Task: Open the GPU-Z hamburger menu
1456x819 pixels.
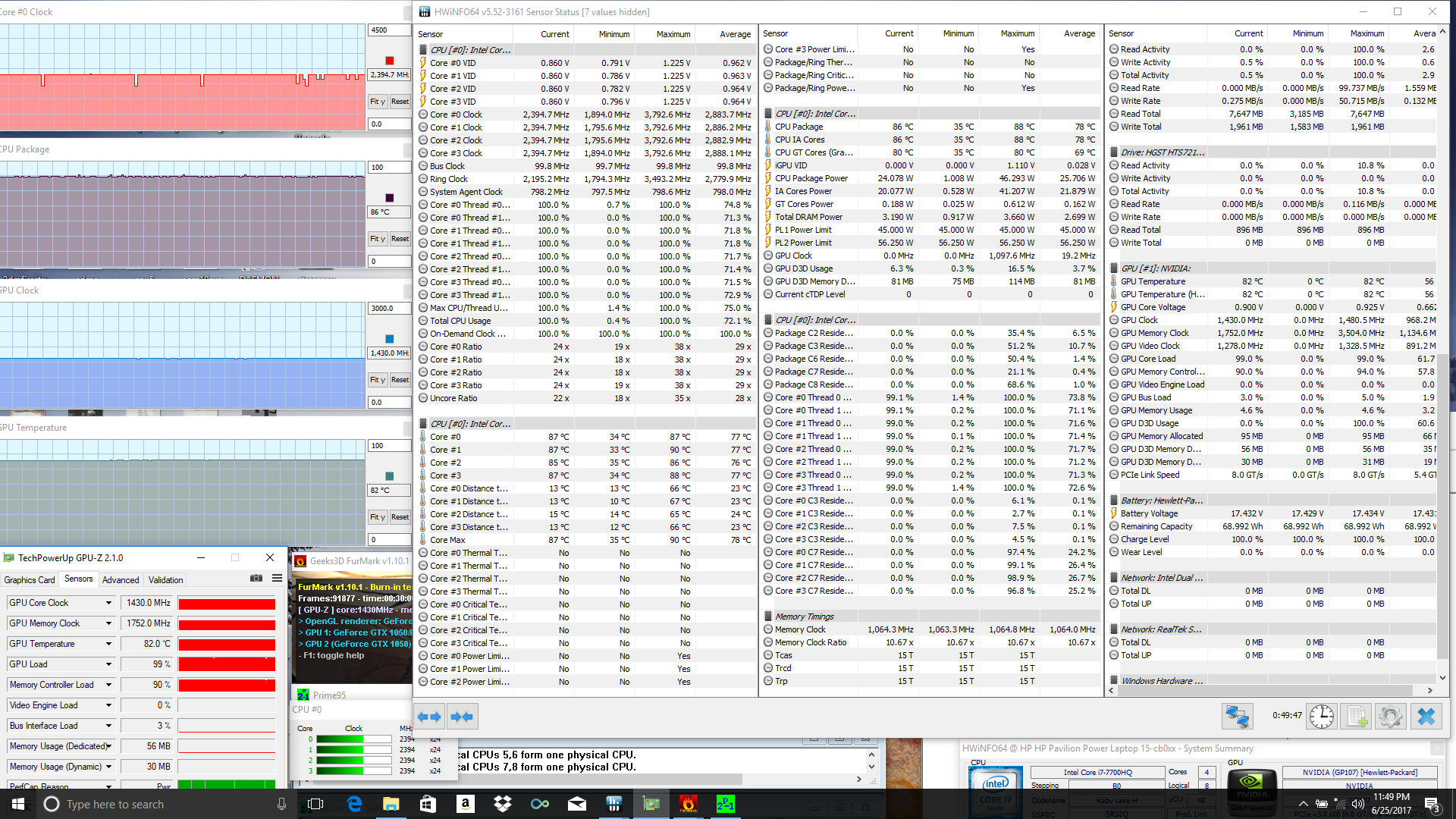Action: (278, 579)
